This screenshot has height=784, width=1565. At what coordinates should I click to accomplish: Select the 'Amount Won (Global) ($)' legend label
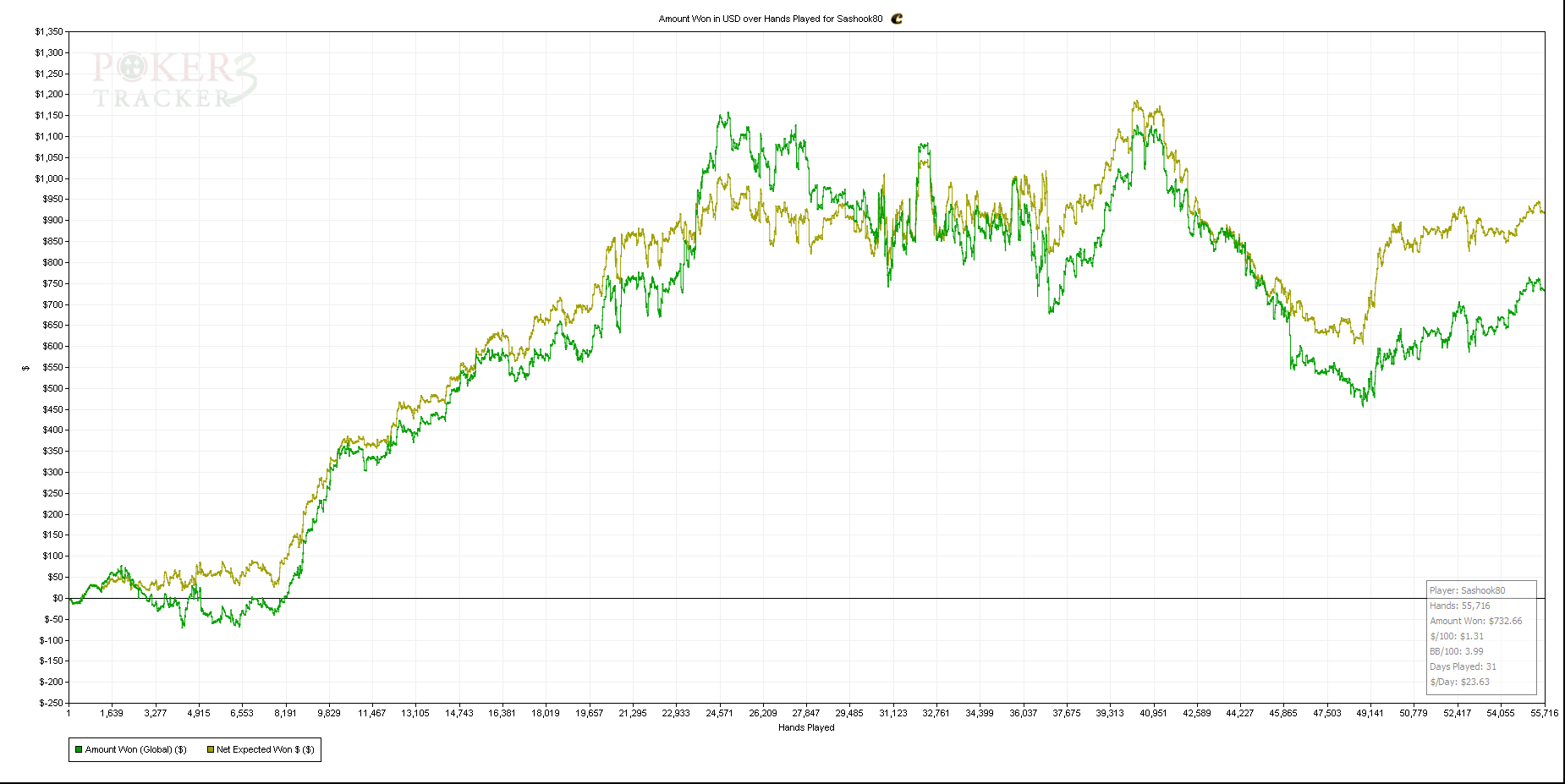click(x=135, y=749)
